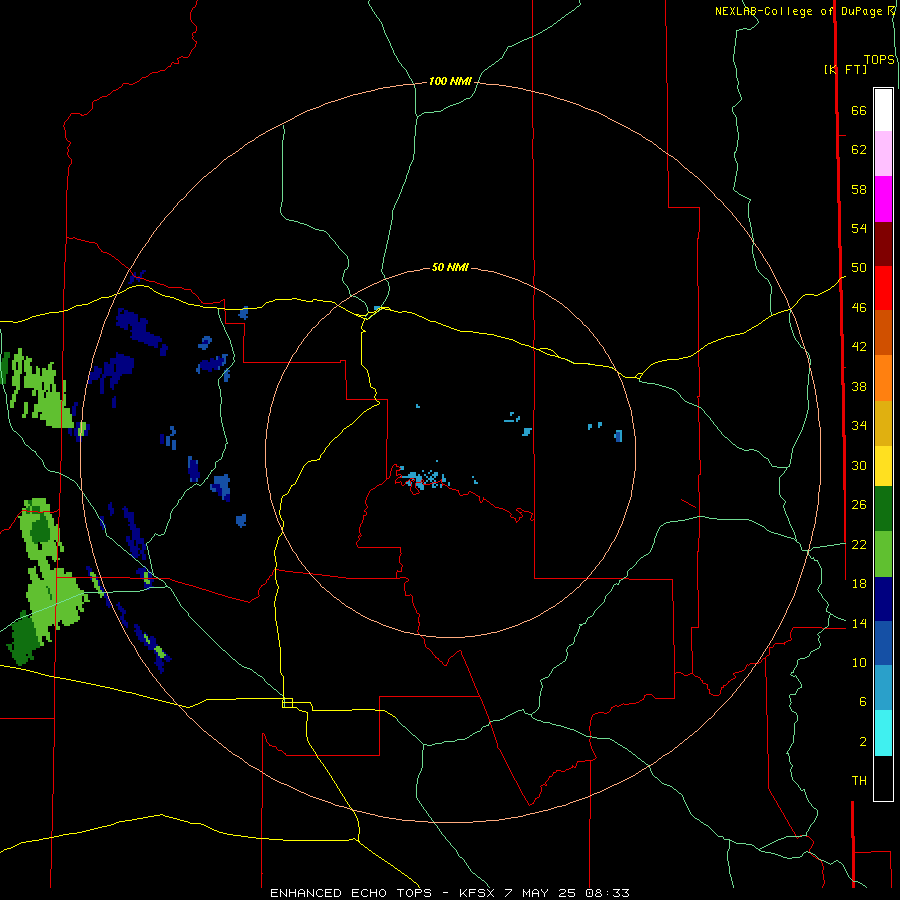Click the '08:33' timestamp
Image resolution: width=900 pixels, height=900 pixels.
click(x=608, y=893)
